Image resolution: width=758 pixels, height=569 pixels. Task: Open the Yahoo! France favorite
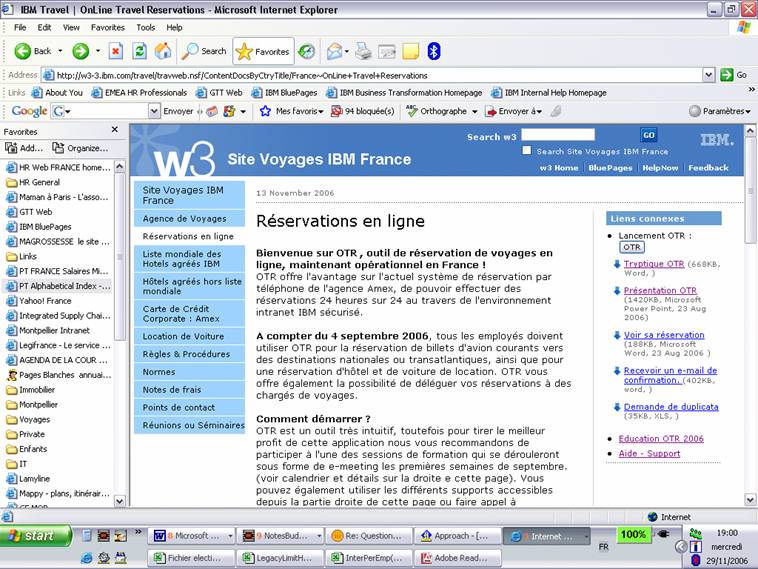click(x=39, y=301)
